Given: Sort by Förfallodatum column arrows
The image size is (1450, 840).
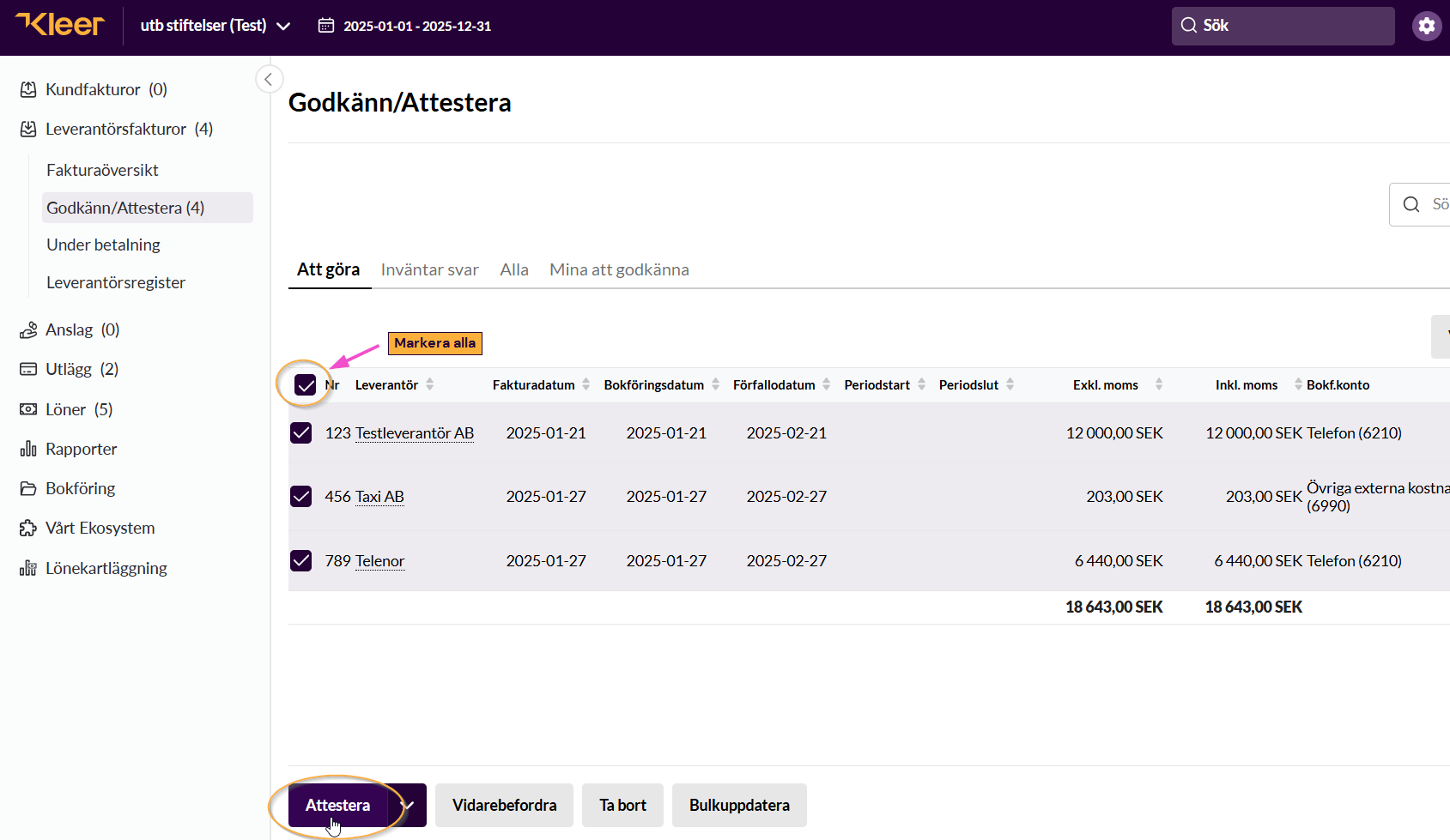Looking at the screenshot, I should tap(826, 384).
